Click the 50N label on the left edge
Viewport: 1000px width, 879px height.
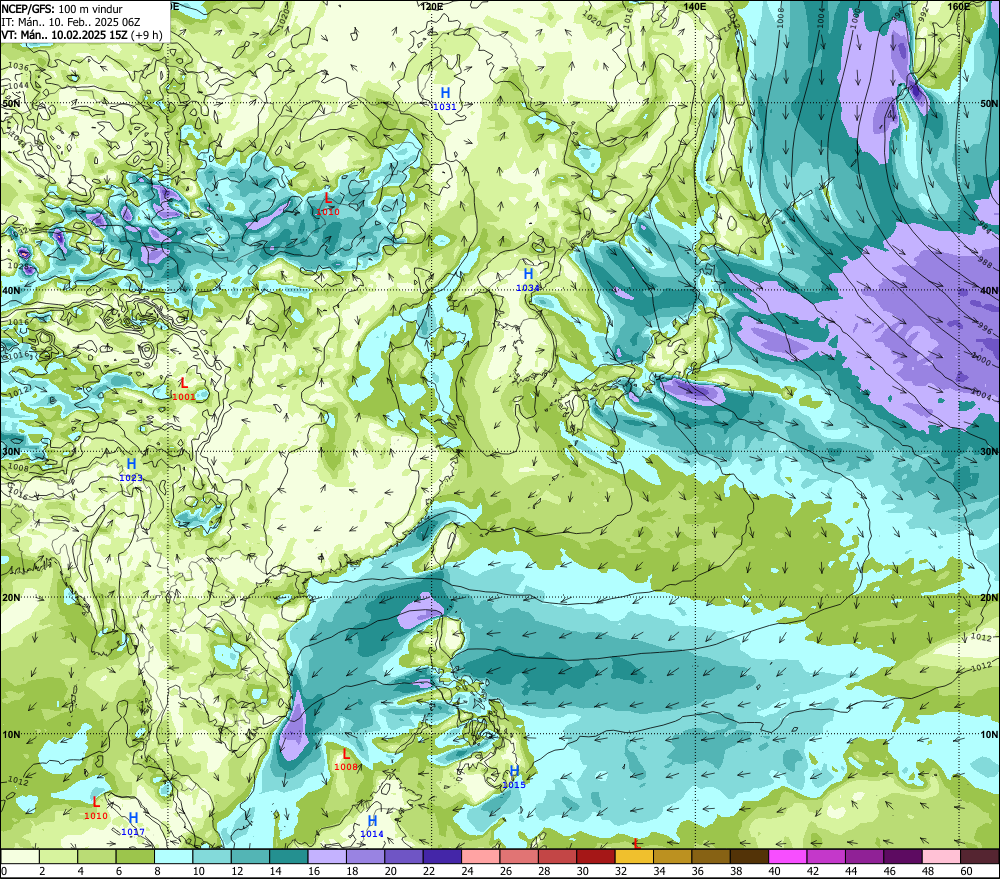(11, 103)
